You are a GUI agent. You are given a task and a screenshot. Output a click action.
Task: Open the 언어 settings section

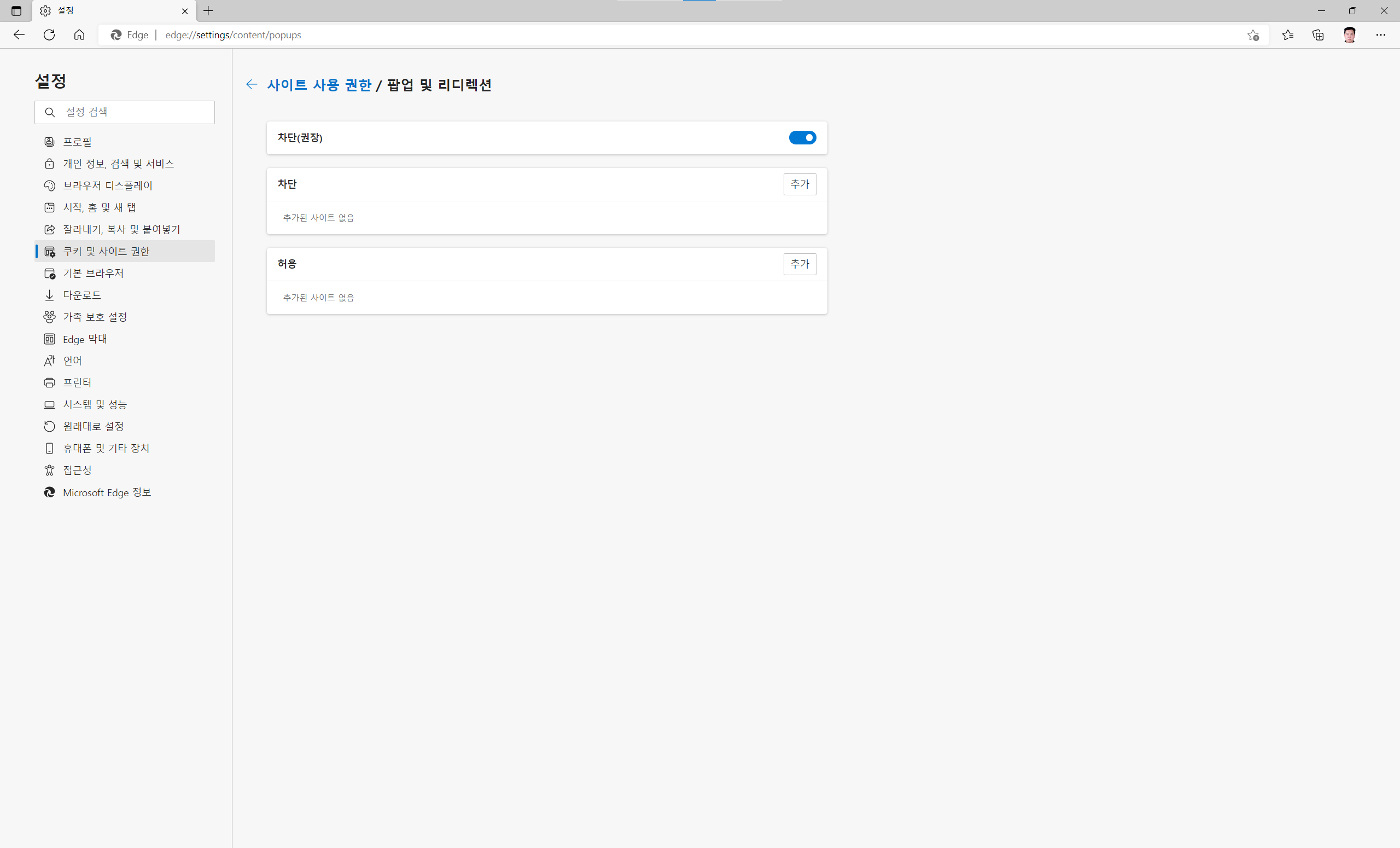72,361
